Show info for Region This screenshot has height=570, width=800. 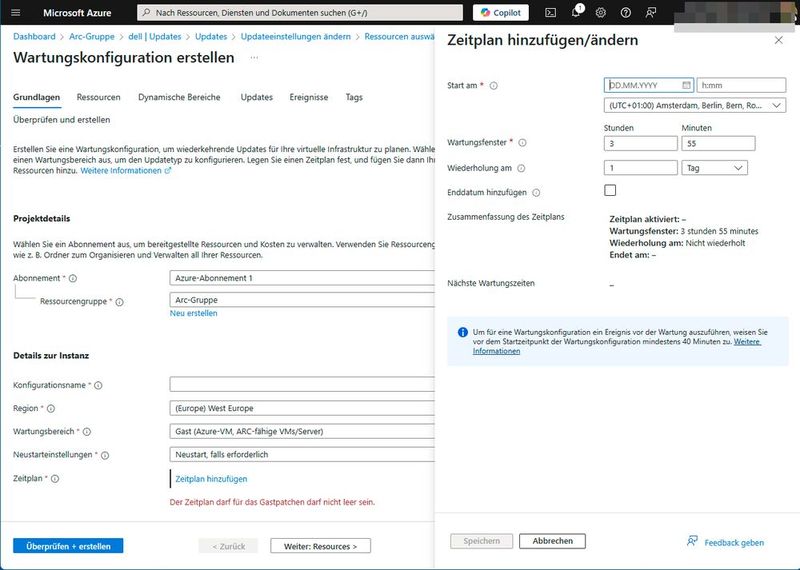[x=51, y=409]
